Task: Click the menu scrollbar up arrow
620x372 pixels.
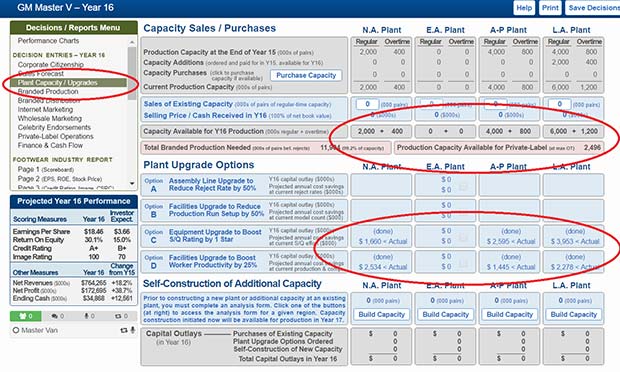Action: pyautogui.click(x=132, y=42)
